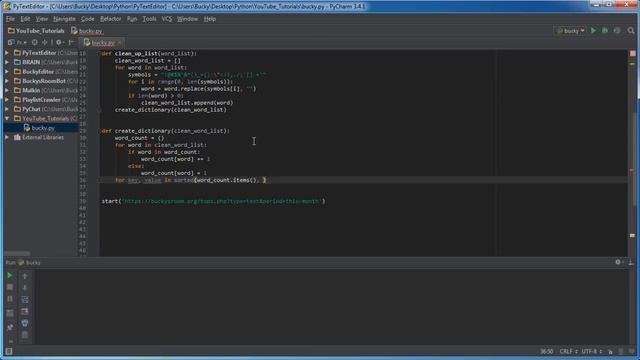The width and height of the screenshot is (640, 360).
Task: Collapse all projects in the Project panel
Action: point(44,42)
